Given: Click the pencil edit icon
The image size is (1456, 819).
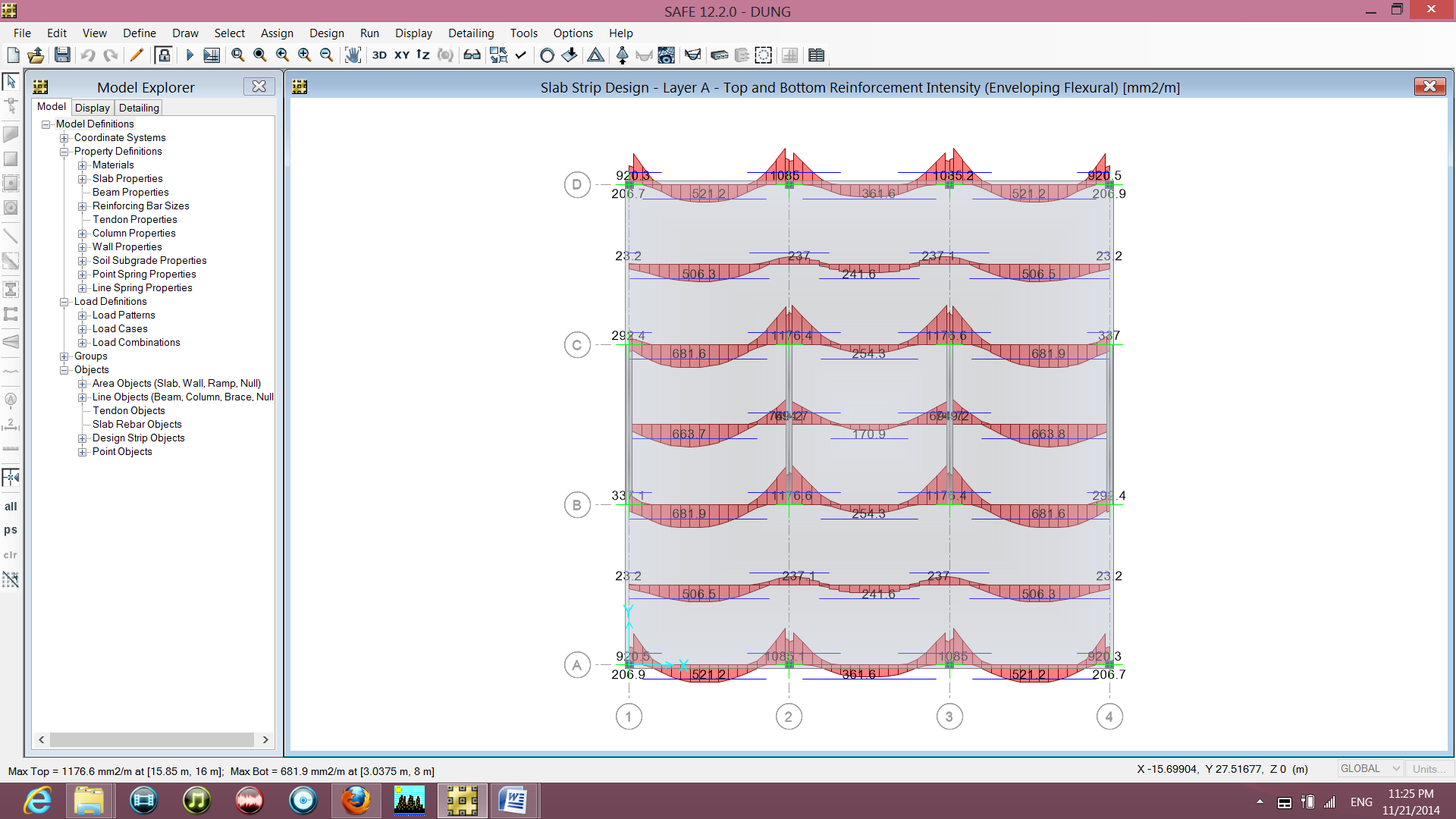Looking at the screenshot, I should point(136,55).
